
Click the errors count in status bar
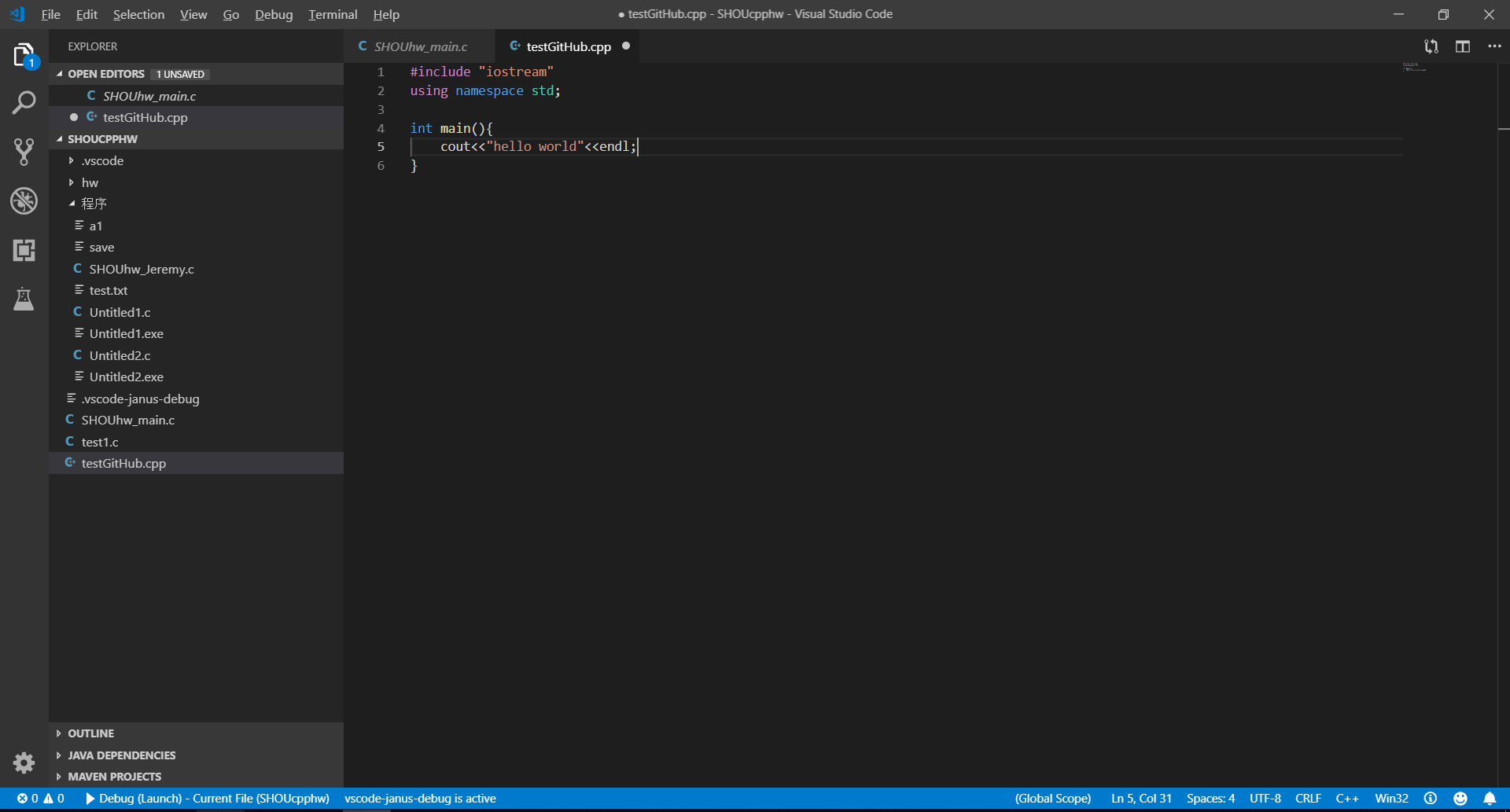tap(28, 799)
